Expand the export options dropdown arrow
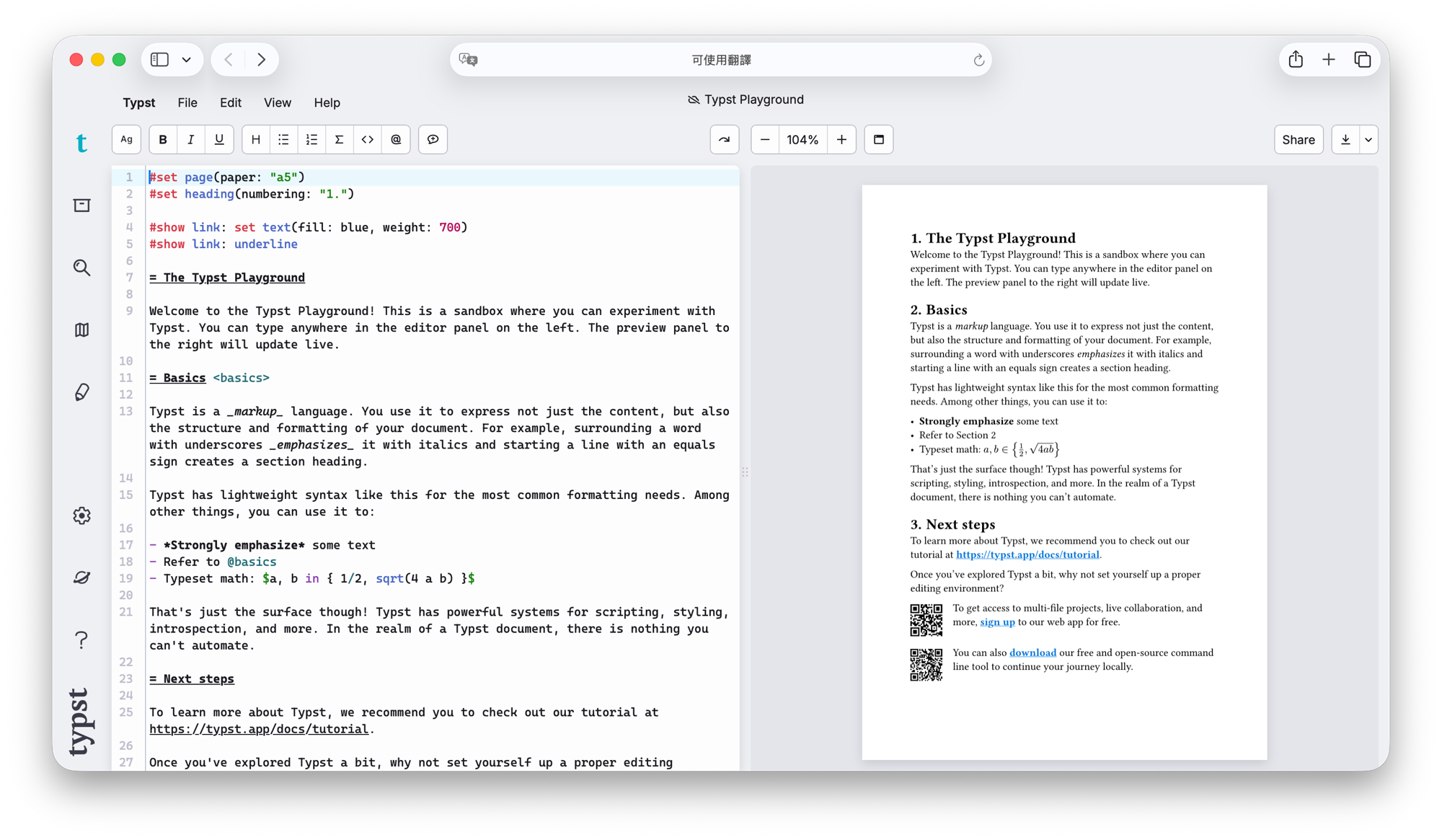 tap(1368, 140)
